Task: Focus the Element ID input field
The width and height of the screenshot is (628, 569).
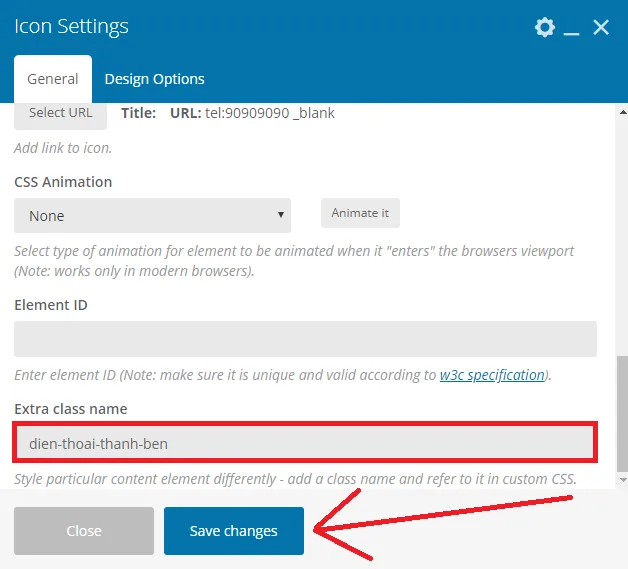Action: [305, 339]
